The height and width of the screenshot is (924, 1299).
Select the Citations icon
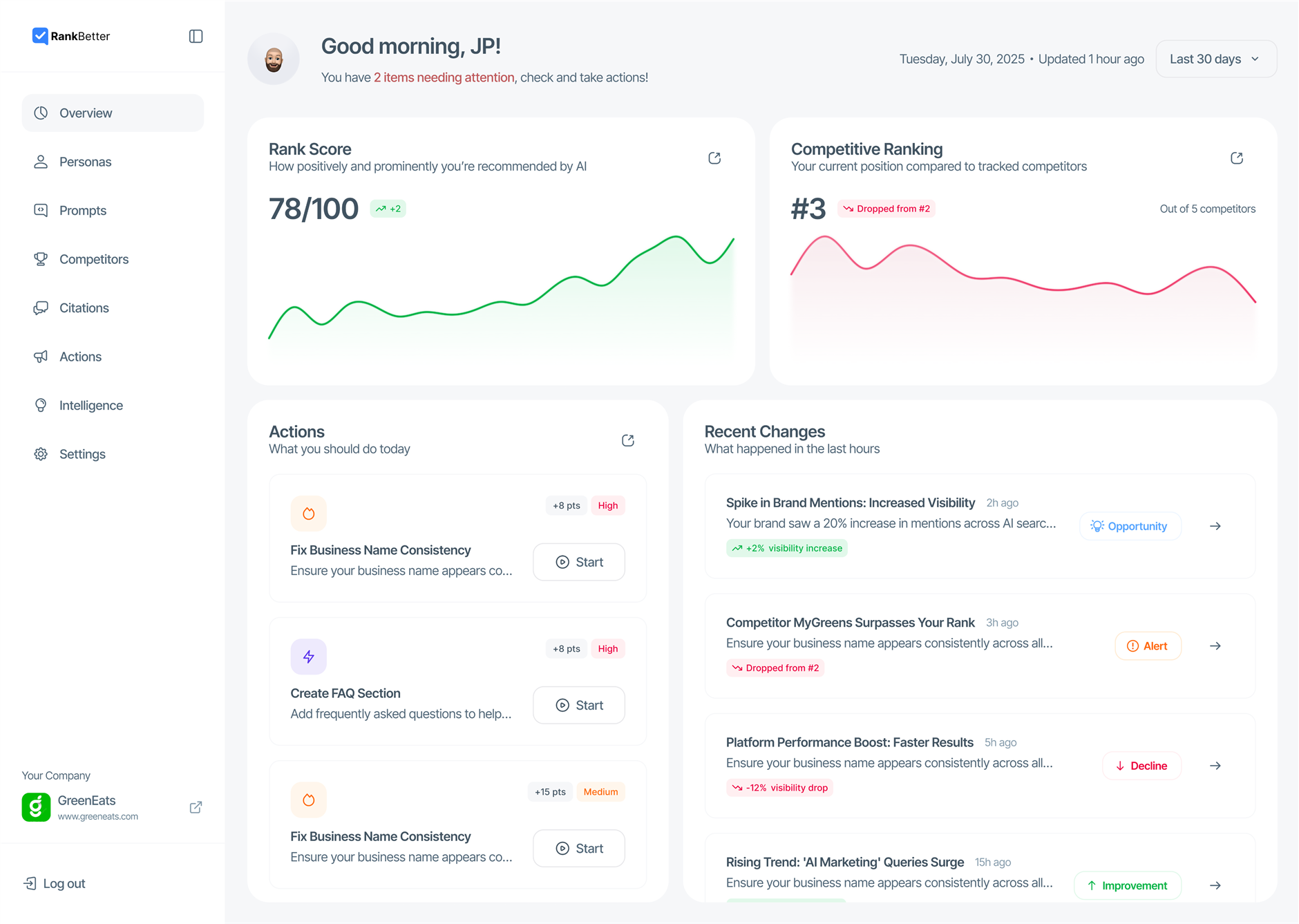point(41,308)
